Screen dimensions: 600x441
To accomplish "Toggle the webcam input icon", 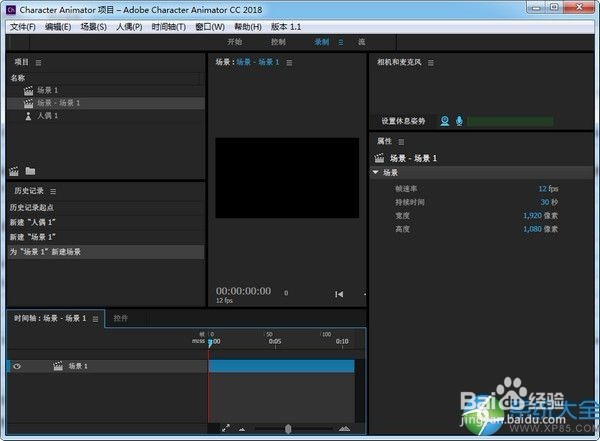I will point(445,121).
